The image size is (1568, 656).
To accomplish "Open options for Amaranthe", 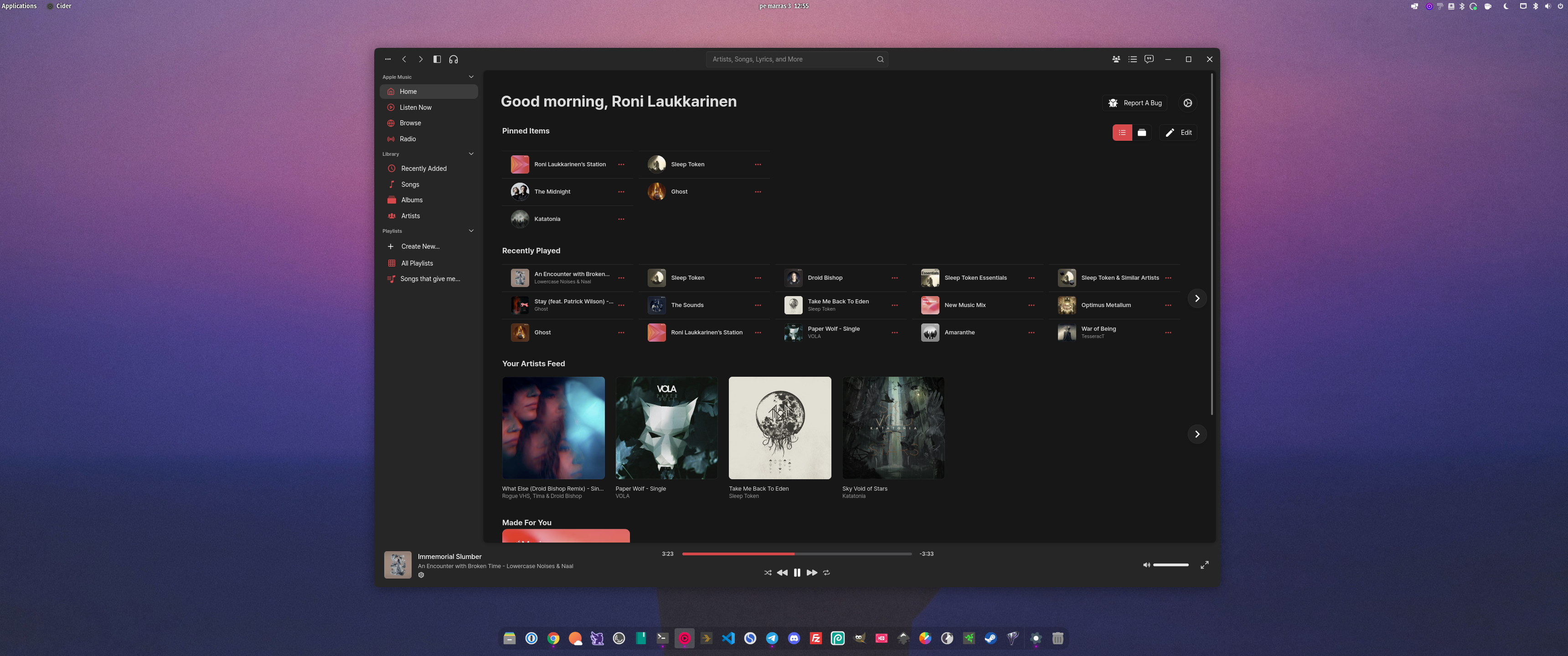I will pyautogui.click(x=1031, y=333).
